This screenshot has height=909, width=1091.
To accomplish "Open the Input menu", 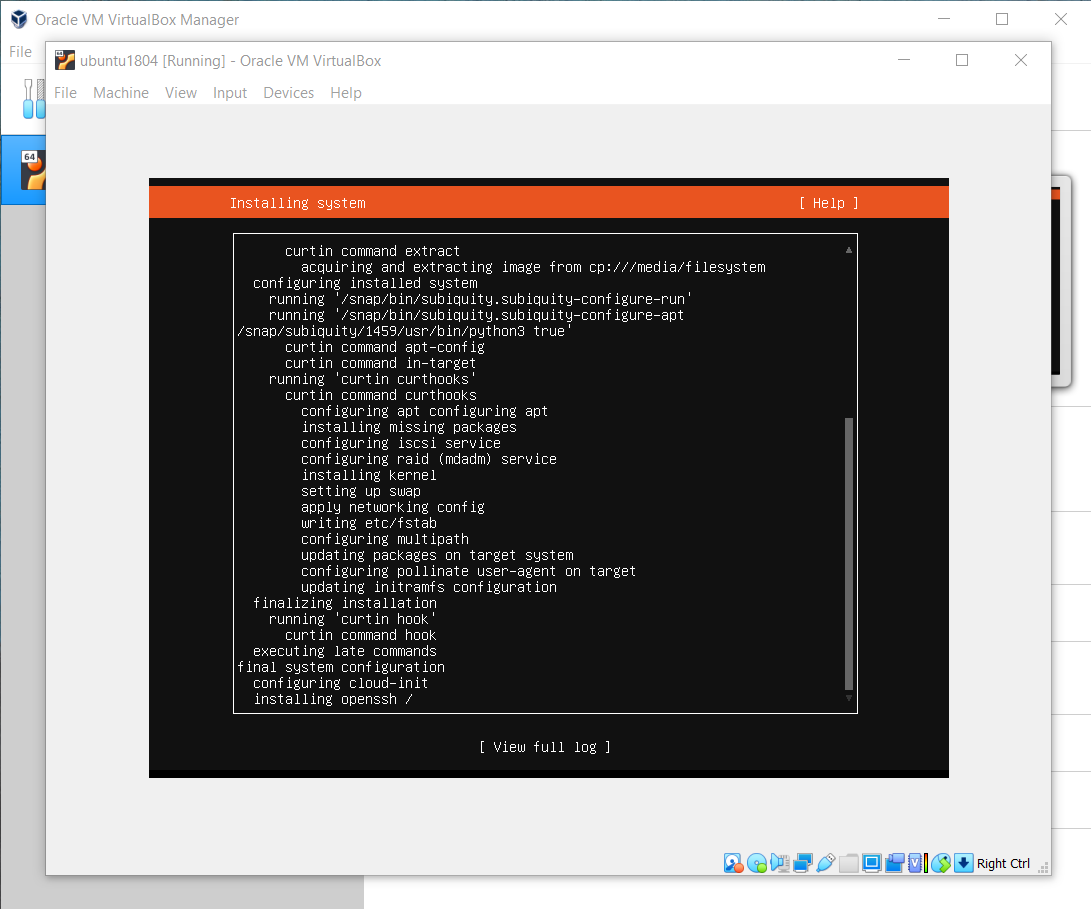I will pos(230,93).
